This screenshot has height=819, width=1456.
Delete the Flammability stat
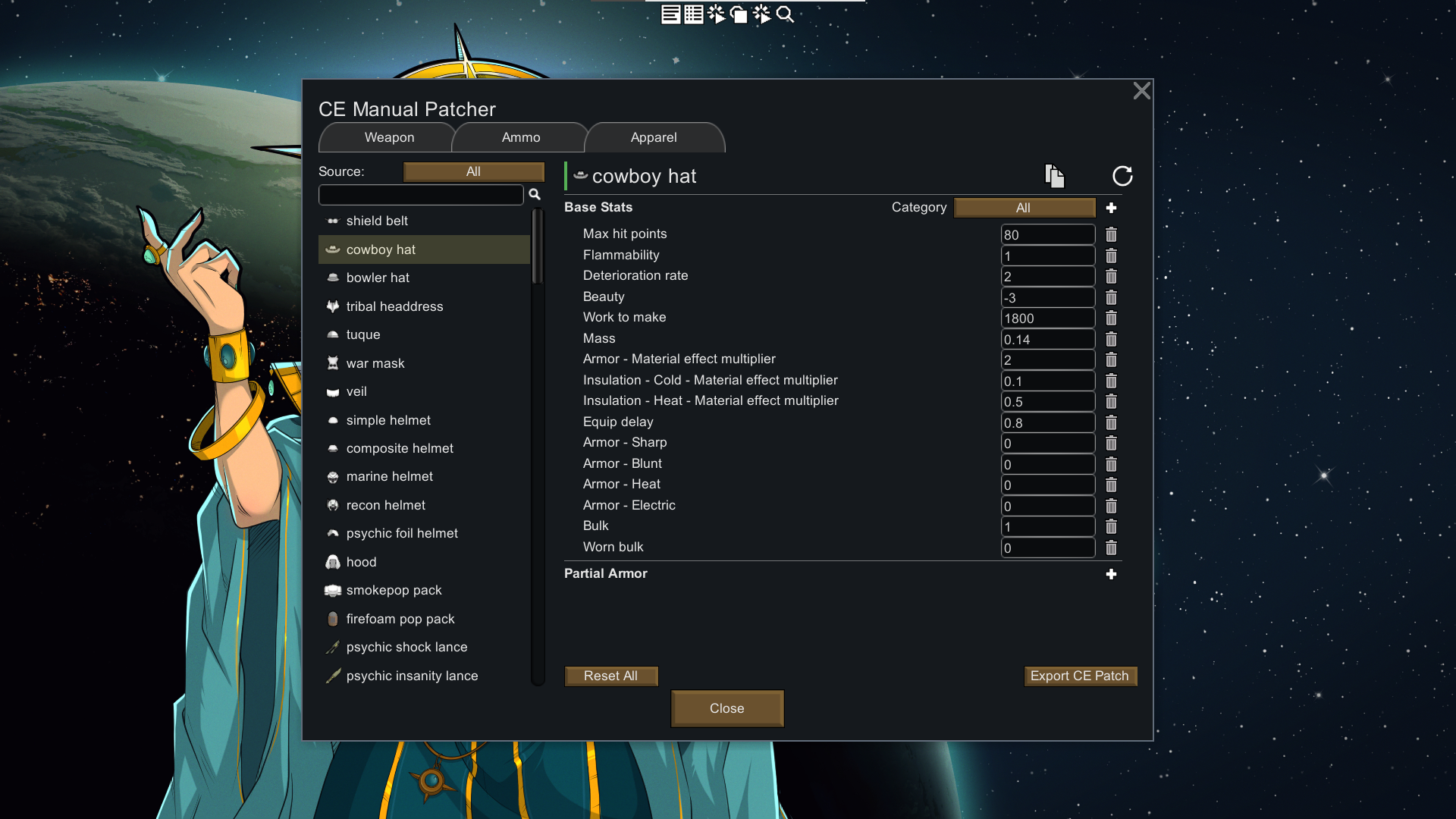1111,256
